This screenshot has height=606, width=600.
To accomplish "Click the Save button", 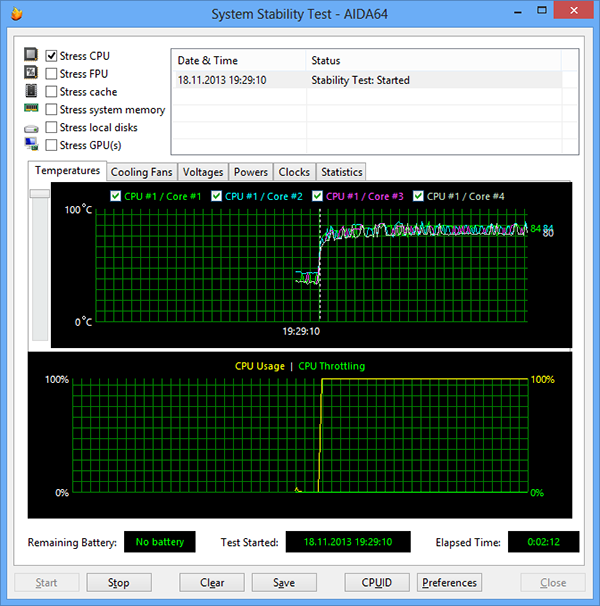I will point(284,582).
